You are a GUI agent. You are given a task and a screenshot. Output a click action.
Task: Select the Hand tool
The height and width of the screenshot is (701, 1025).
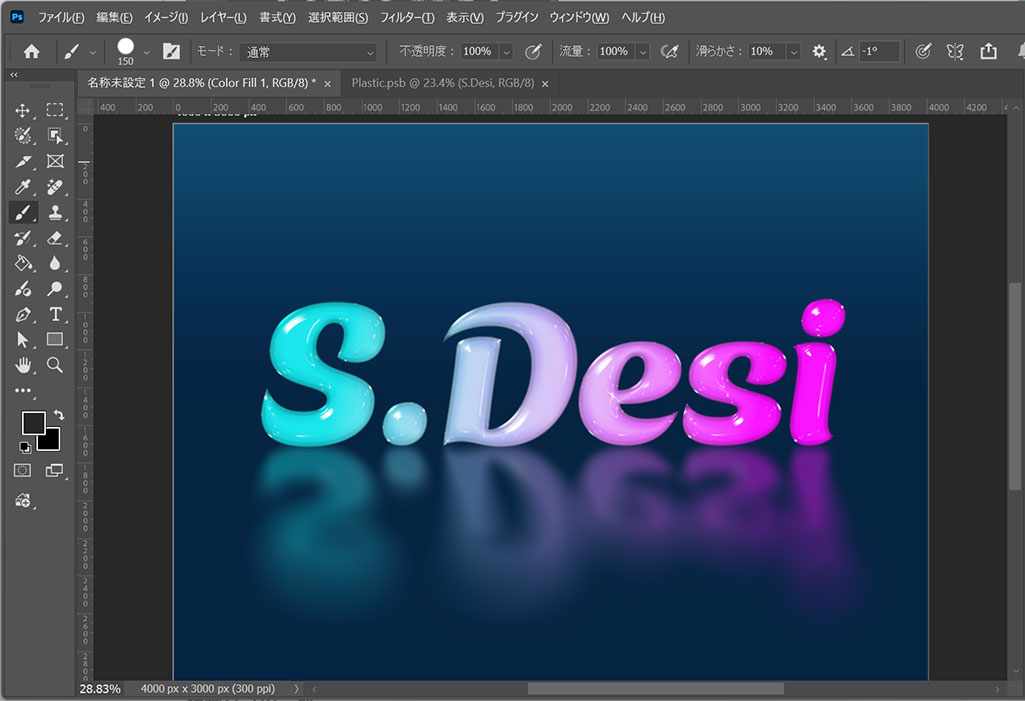(x=22, y=366)
